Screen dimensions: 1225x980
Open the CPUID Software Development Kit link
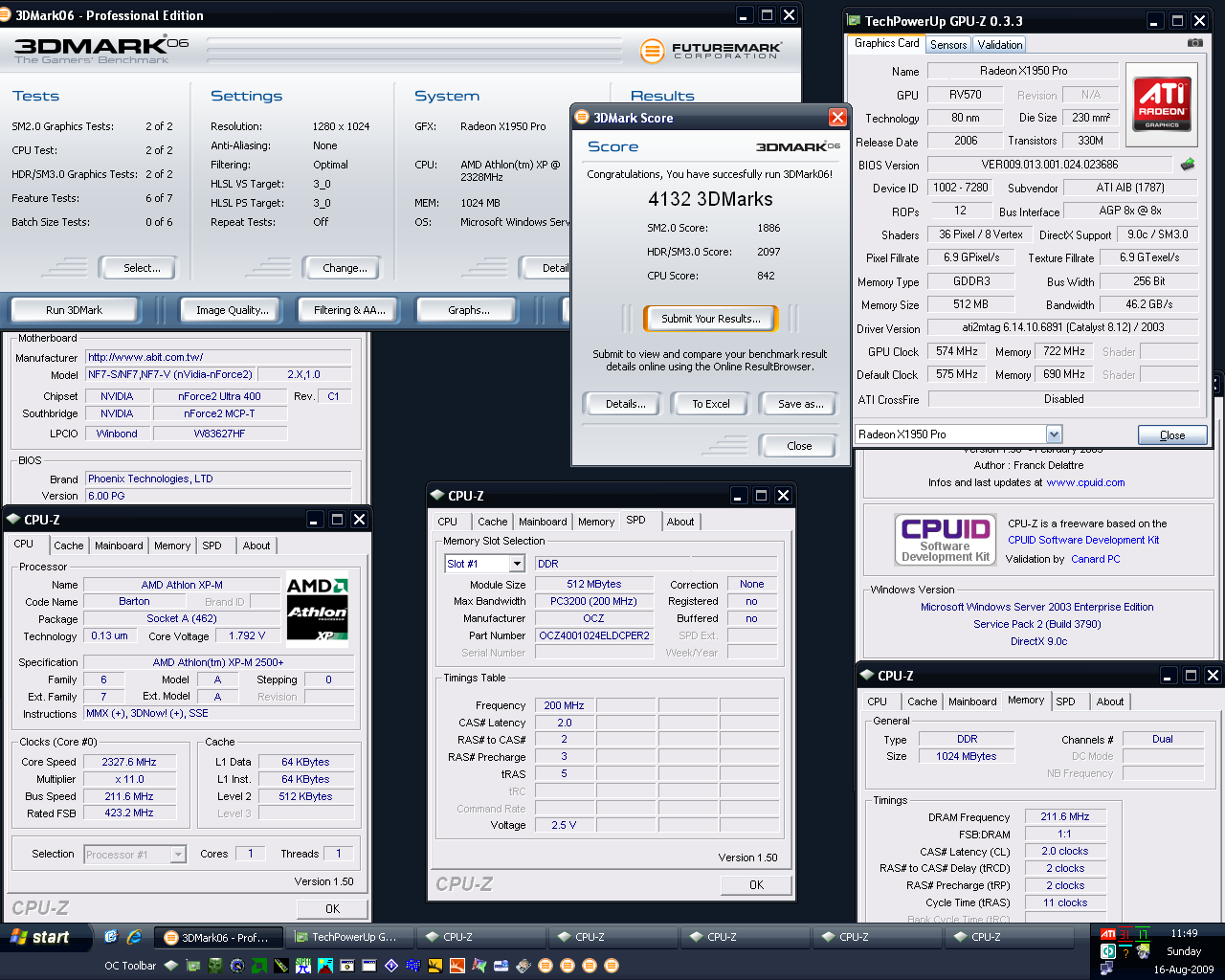pos(1083,540)
